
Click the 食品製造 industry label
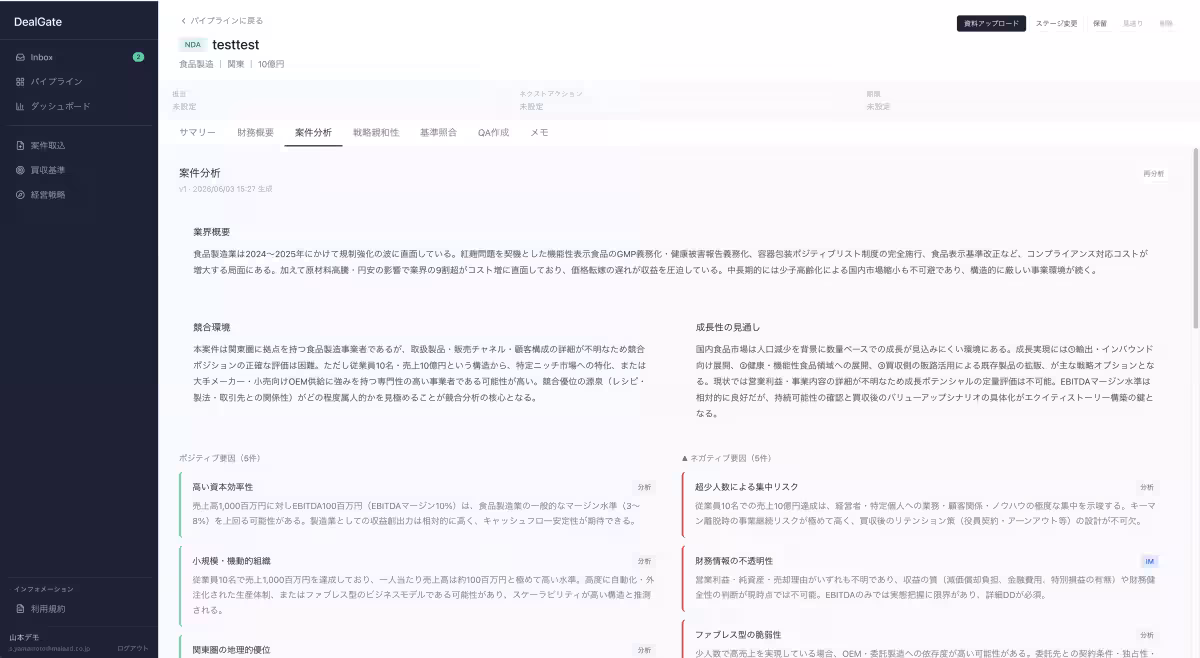[196, 64]
